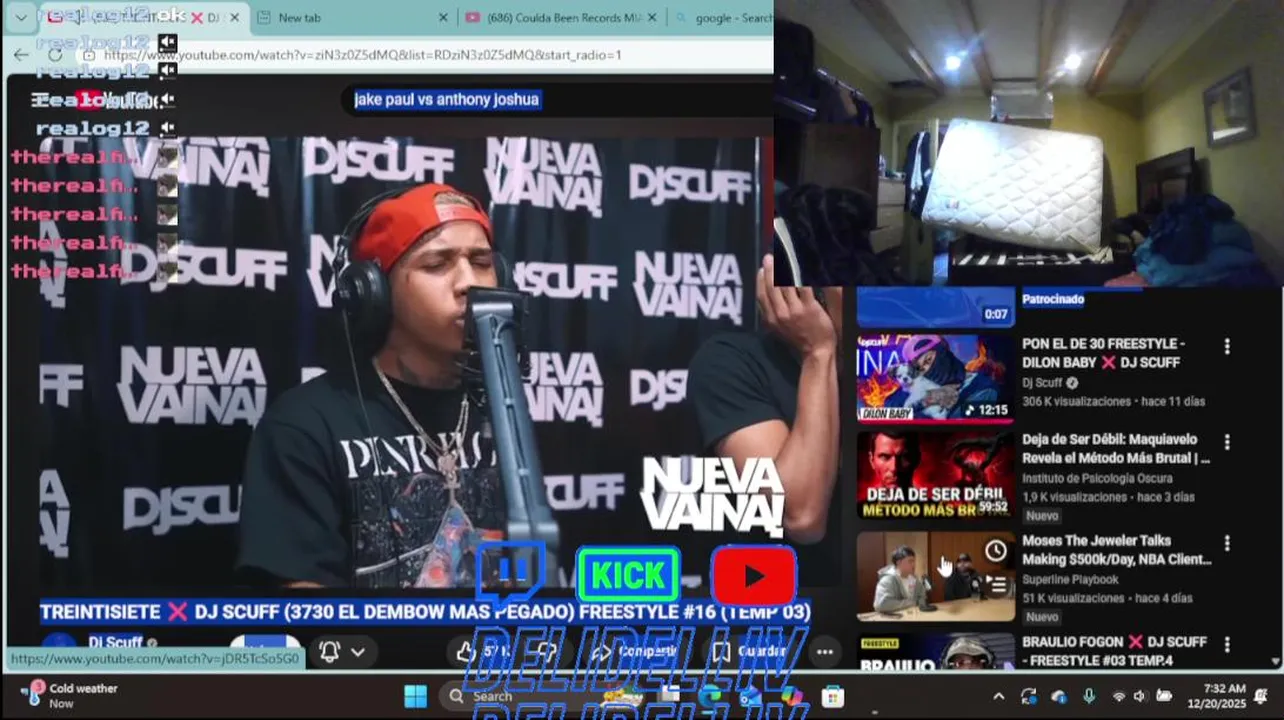Open options menu for PON EL DE 30

pyautogui.click(x=1227, y=346)
